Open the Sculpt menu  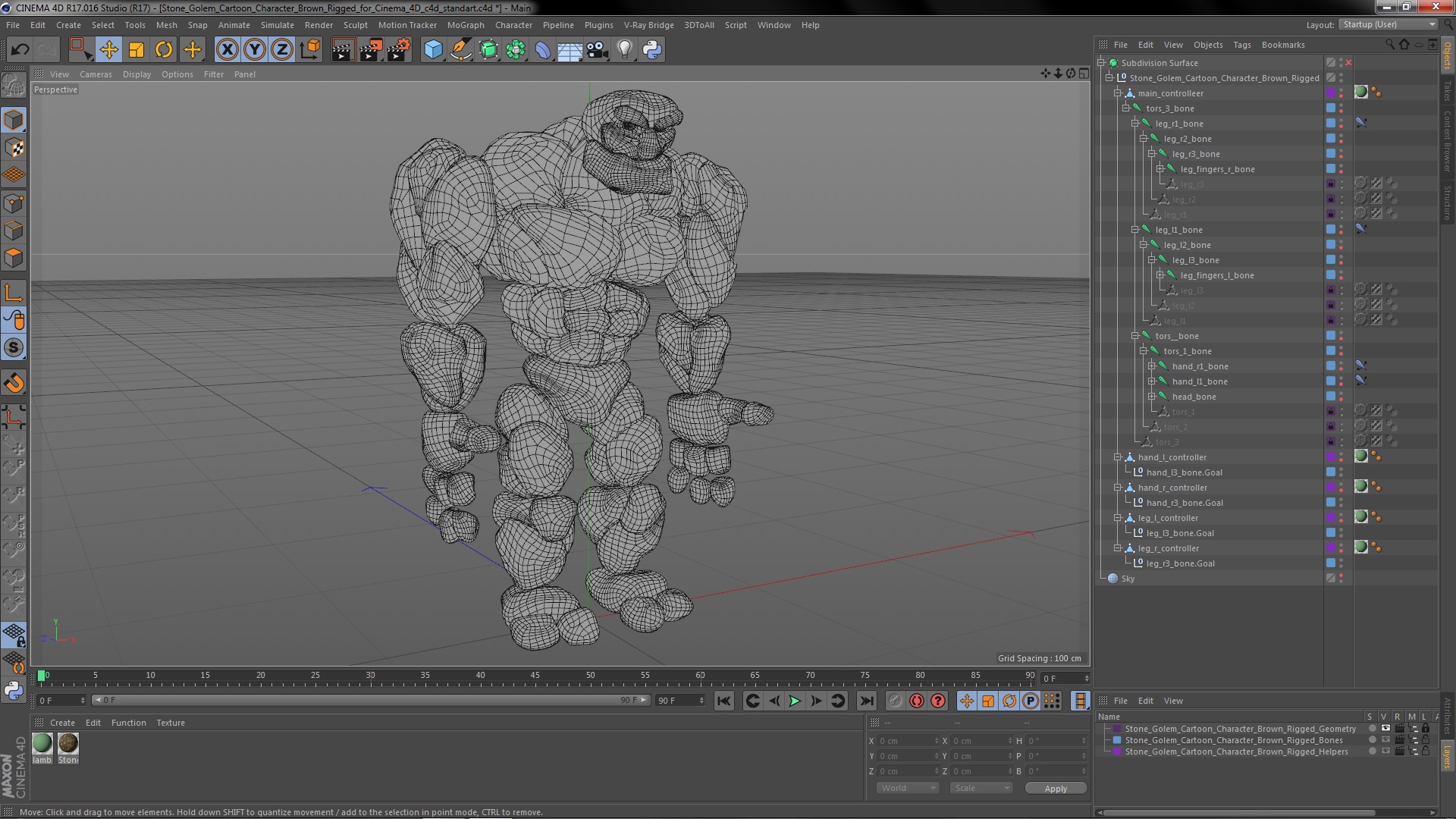click(x=355, y=25)
